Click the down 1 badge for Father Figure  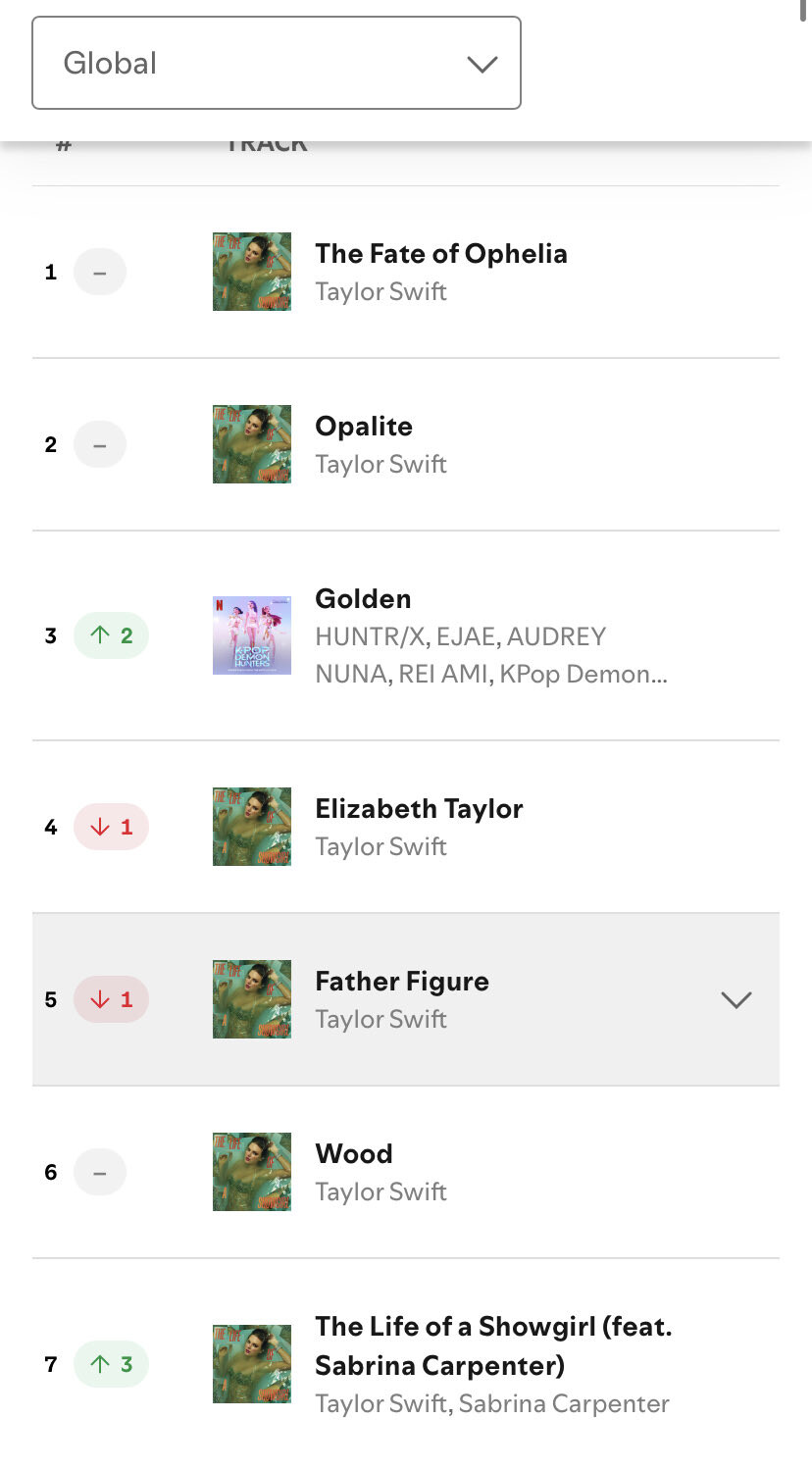pyautogui.click(x=111, y=999)
